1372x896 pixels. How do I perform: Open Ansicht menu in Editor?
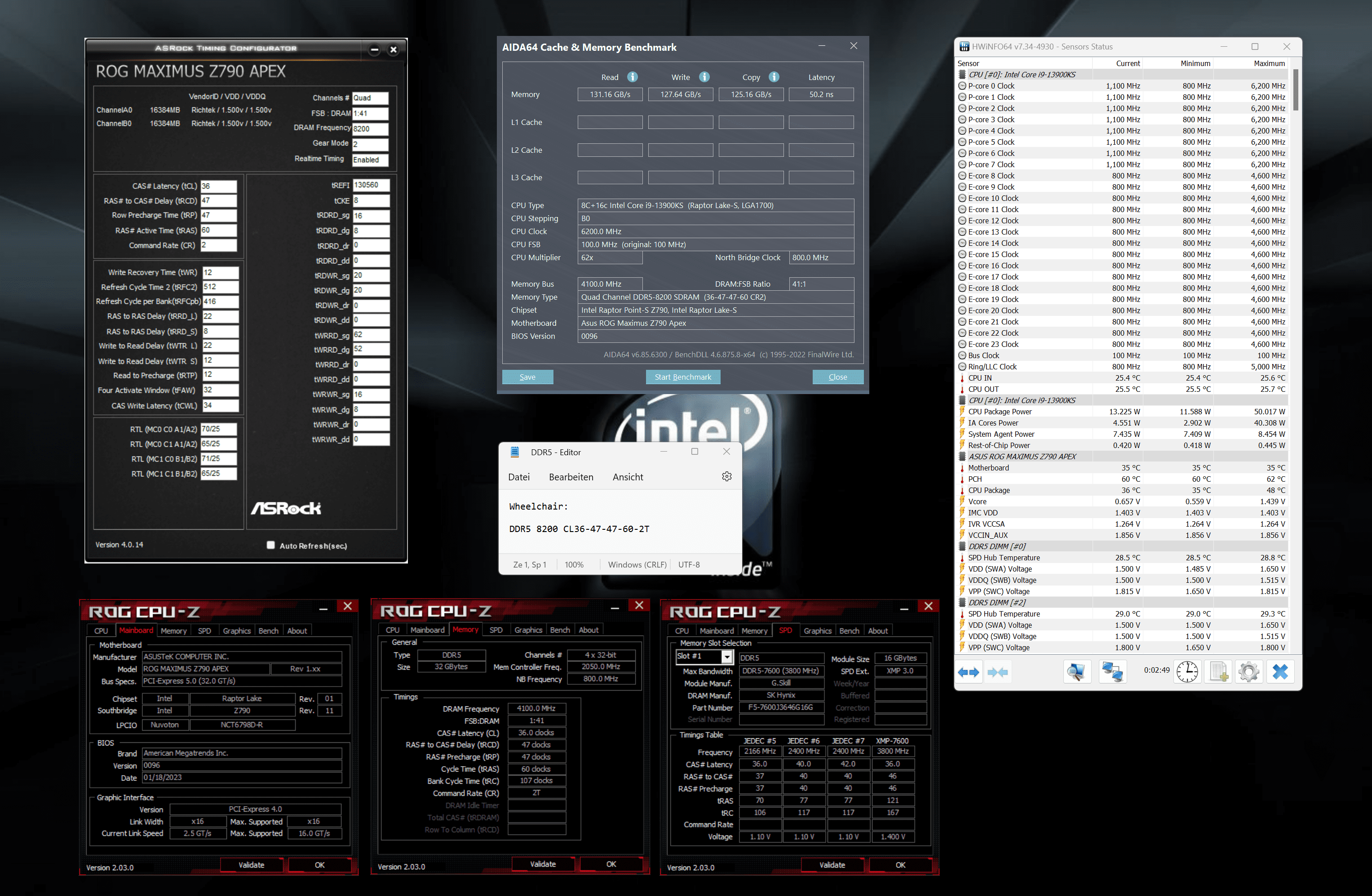click(x=628, y=477)
